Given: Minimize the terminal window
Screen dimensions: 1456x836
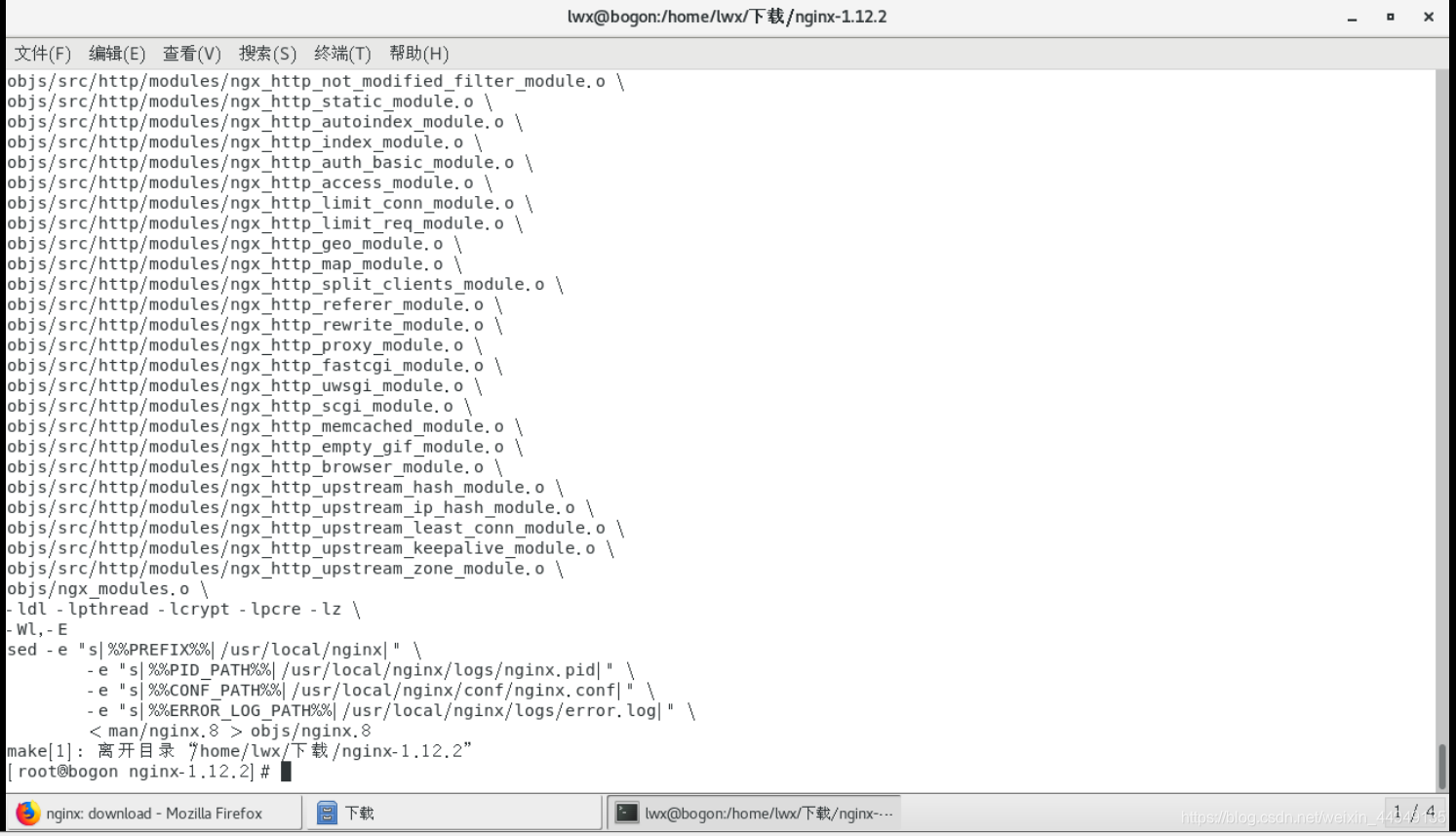Looking at the screenshot, I should click(x=1353, y=18).
